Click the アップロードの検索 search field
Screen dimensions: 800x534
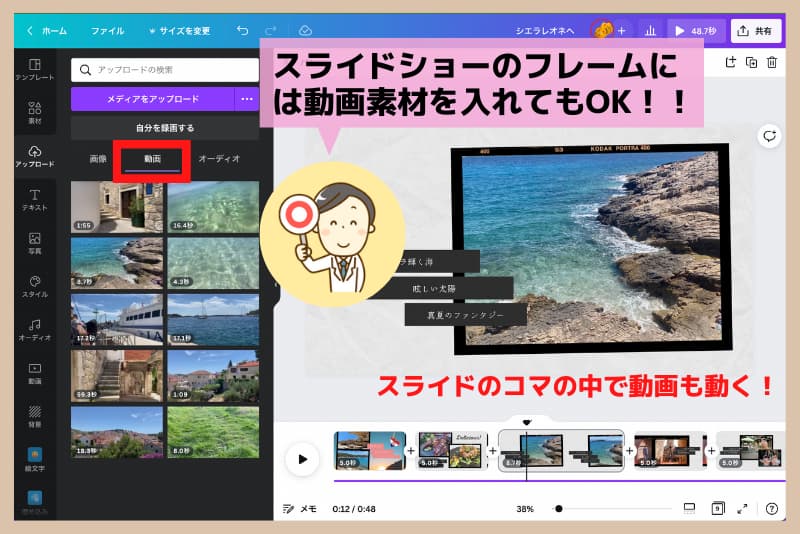[x=165, y=69]
